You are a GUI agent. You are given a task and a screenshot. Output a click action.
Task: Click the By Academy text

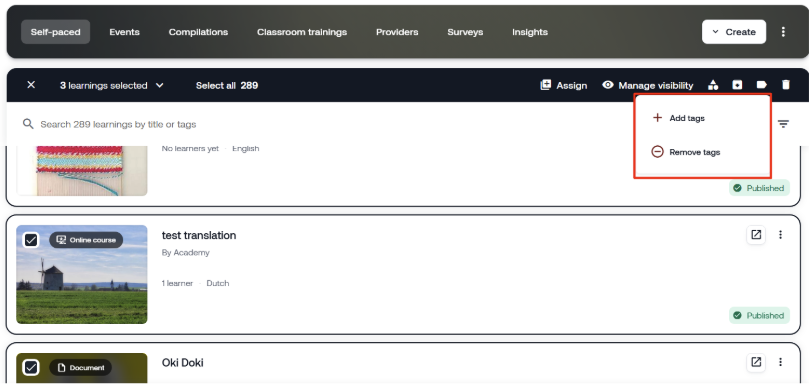(x=185, y=253)
